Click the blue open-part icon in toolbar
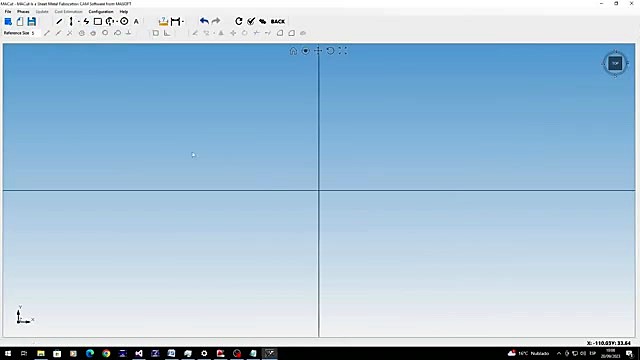The height and width of the screenshot is (360, 640). point(8,21)
